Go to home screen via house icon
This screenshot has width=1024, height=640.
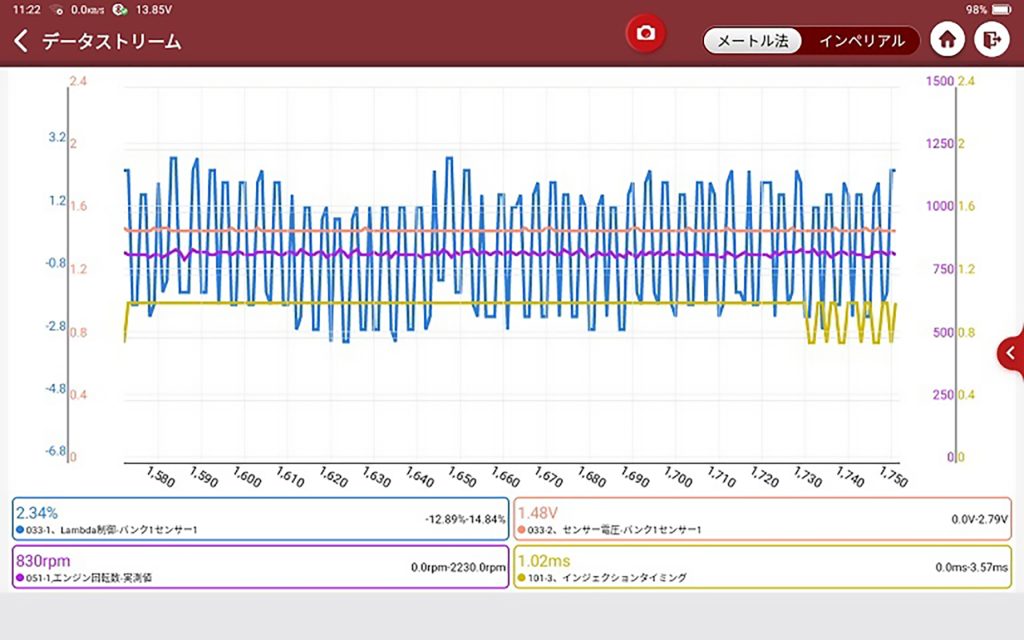pyautogui.click(x=947, y=40)
